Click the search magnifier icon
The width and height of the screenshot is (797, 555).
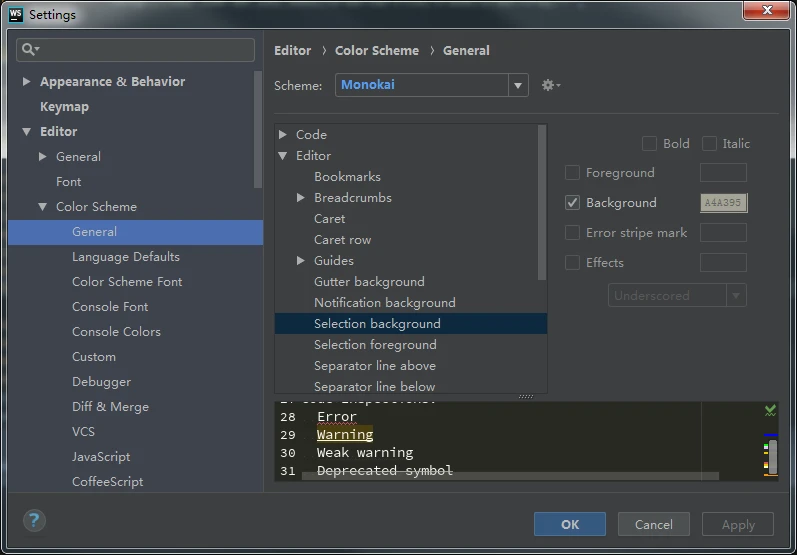pyautogui.click(x=30, y=49)
